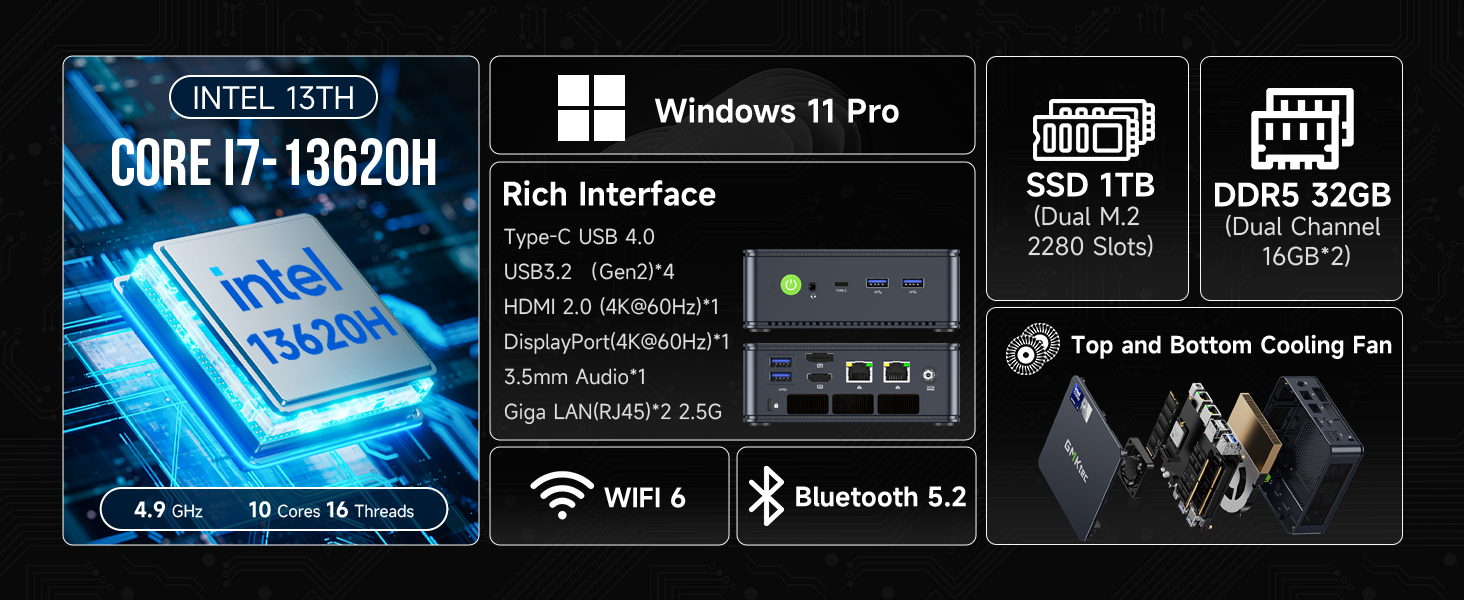Click the "CORE I7-13620H" heading

coord(274,163)
